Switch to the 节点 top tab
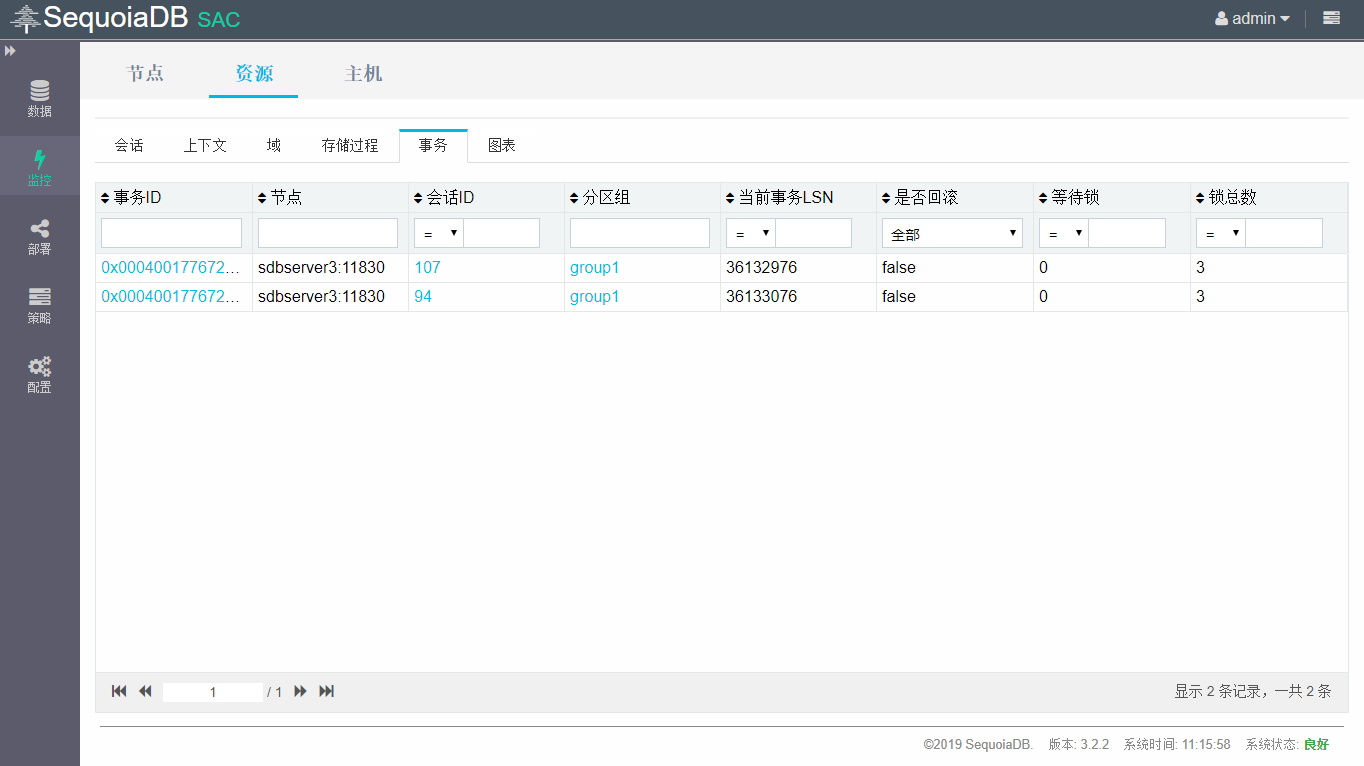Viewport: 1364px width, 766px height. pos(145,73)
